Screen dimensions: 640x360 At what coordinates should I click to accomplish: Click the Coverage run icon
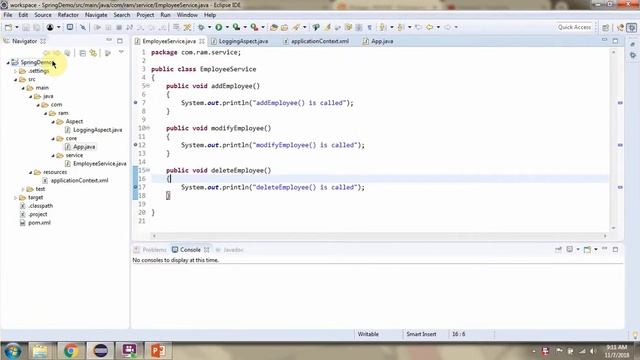pos(236,27)
